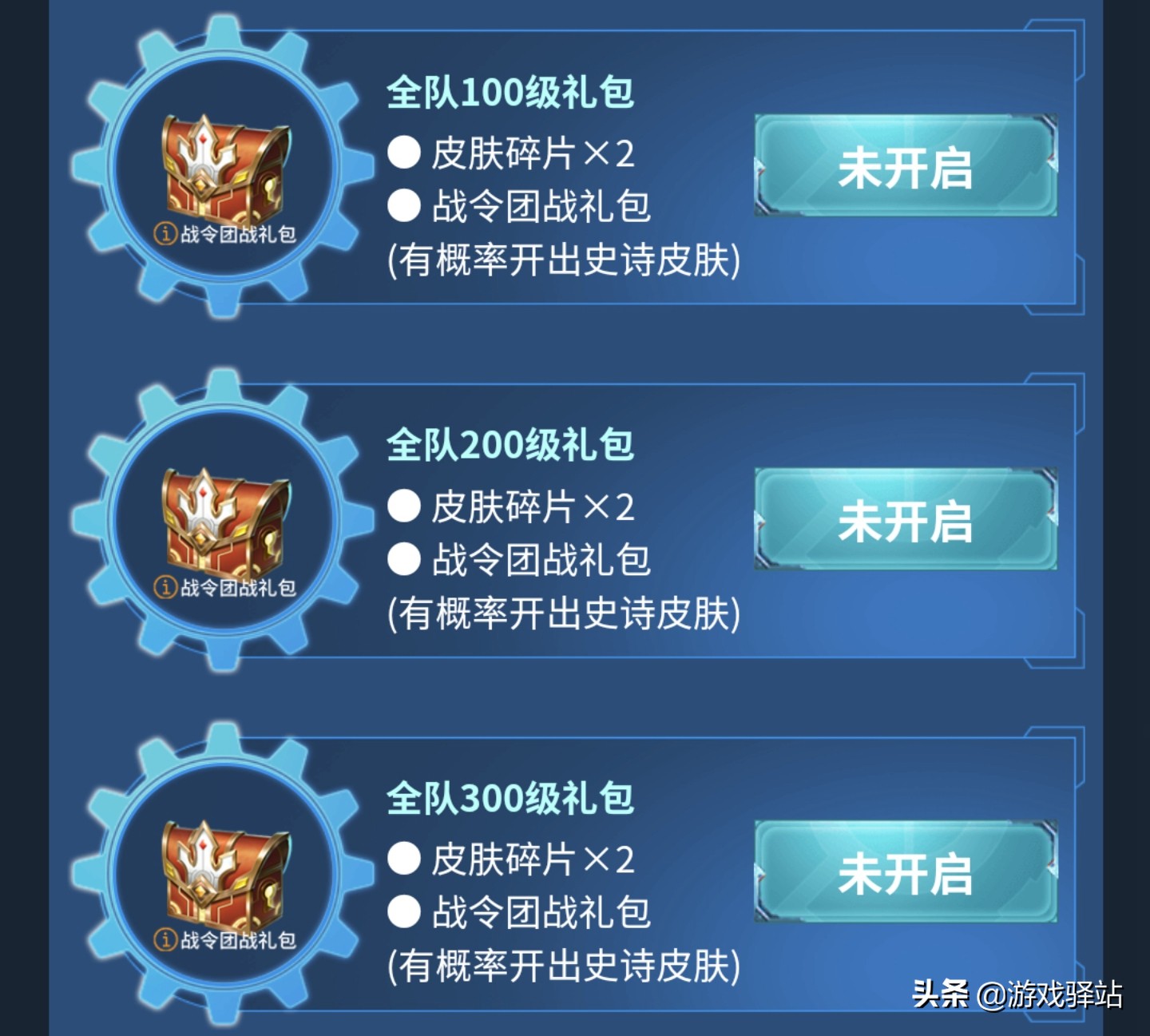Click the 100级 gift pack treasure chest icon
This screenshot has width=1150, height=1036.
point(225,166)
